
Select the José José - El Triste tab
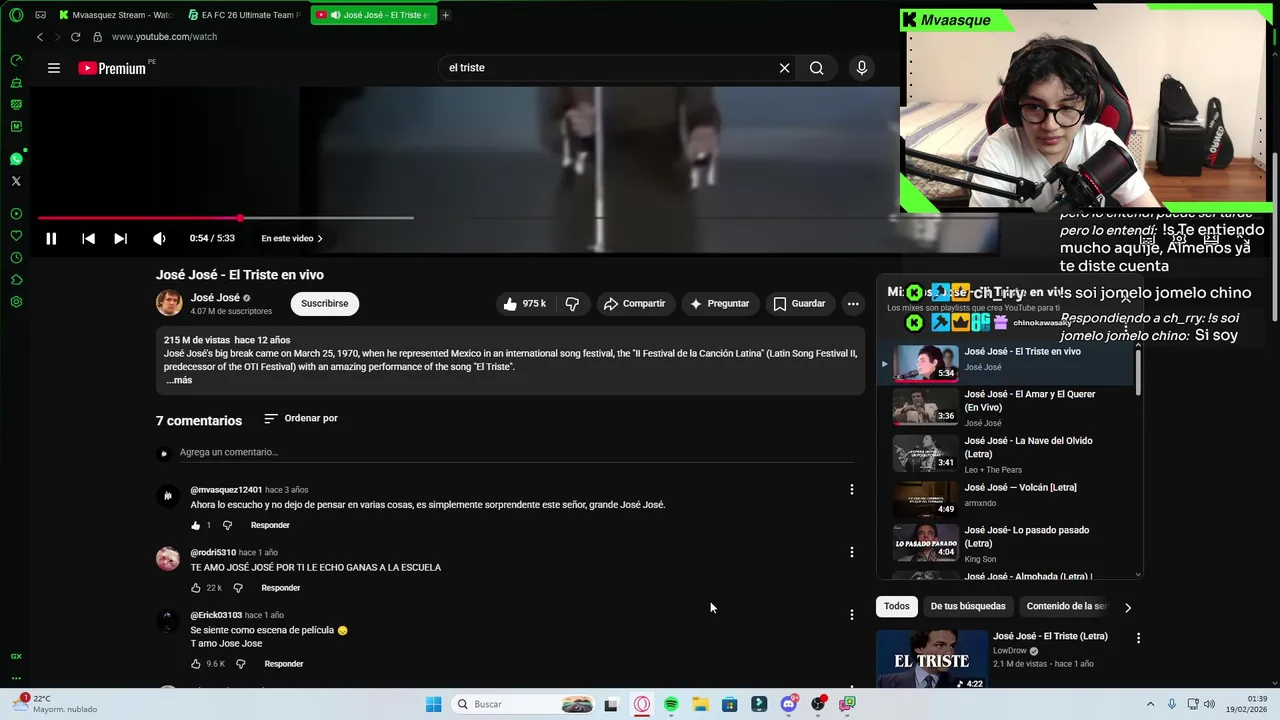[374, 15]
